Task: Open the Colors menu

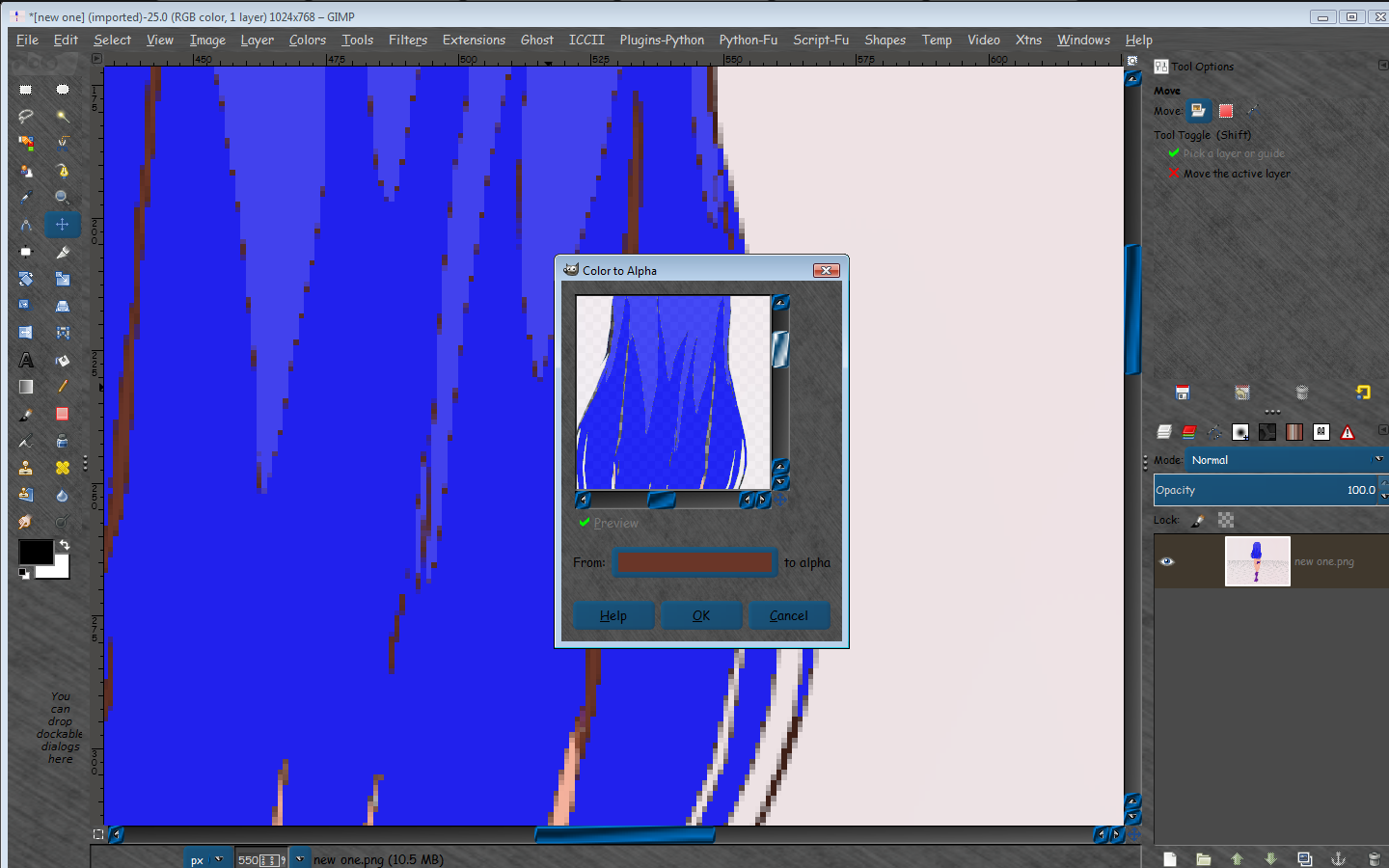Action: click(307, 40)
